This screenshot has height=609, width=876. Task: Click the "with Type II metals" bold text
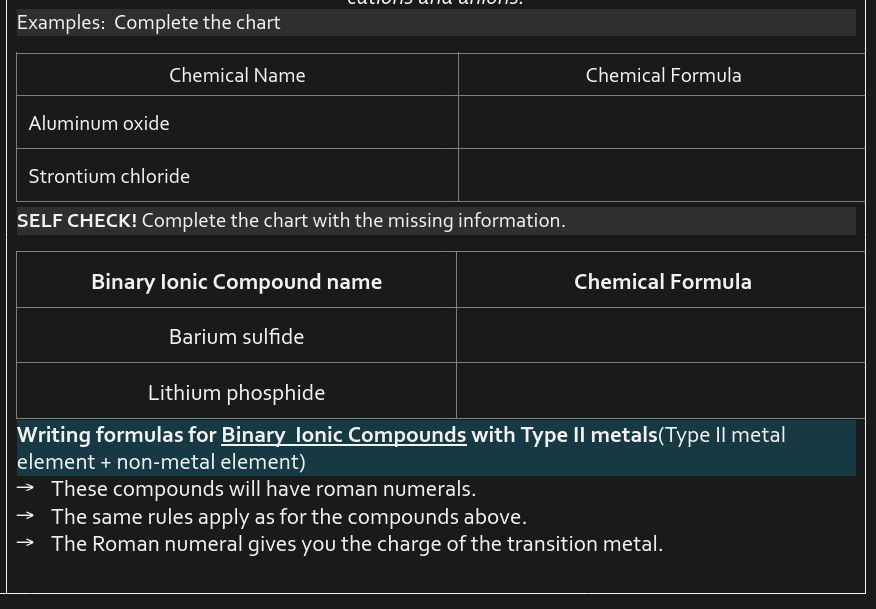563,435
